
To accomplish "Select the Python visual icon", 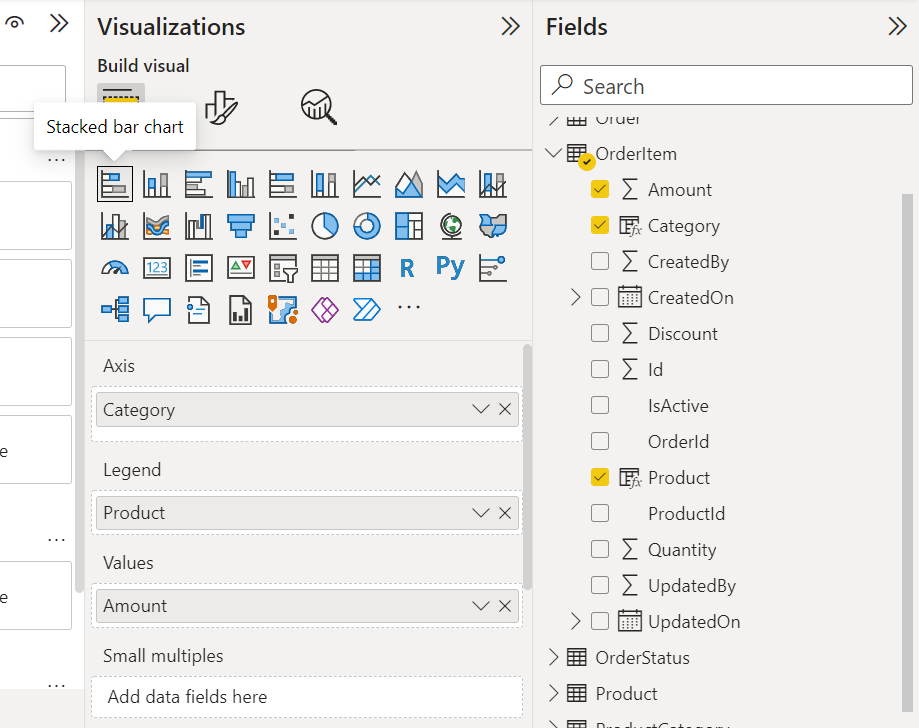I will pos(450,268).
